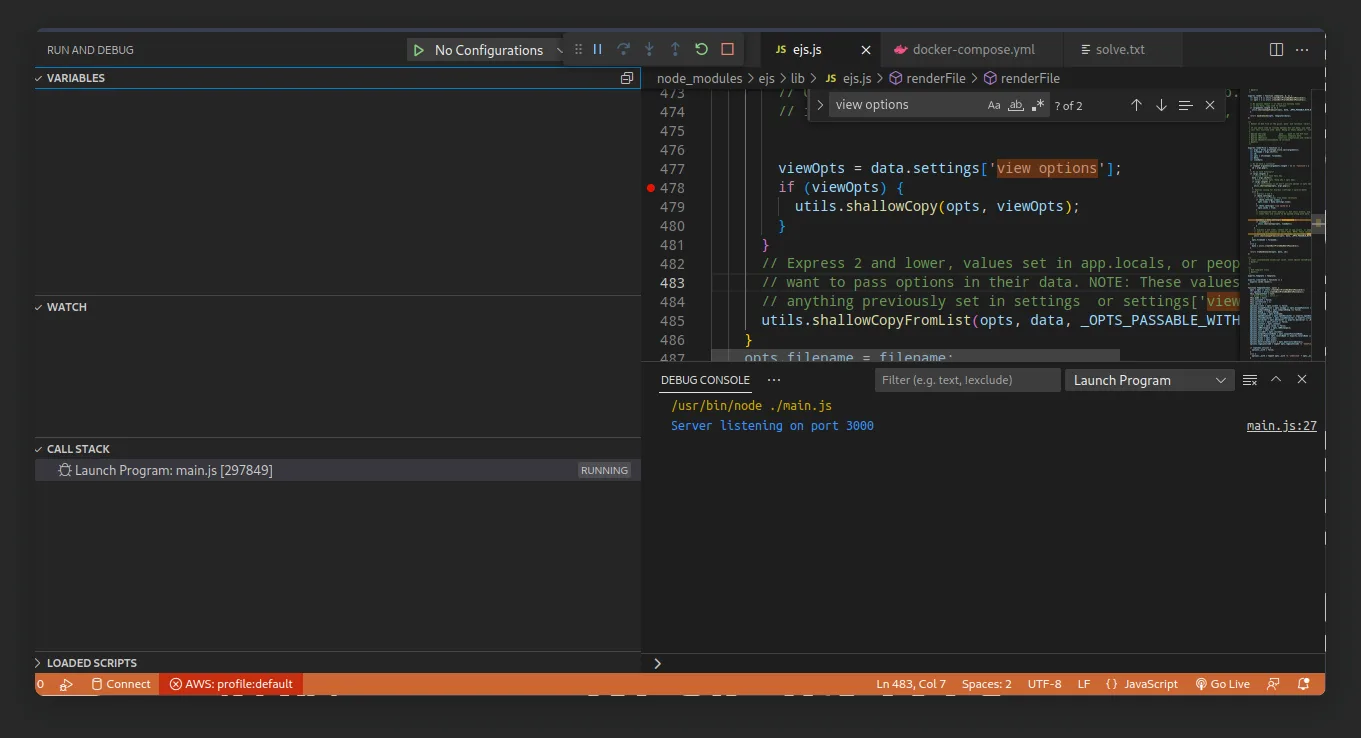This screenshot has width=1361, height=738.
Task: Toggle Use Regular Expression in find
Action: point(1038,105)
